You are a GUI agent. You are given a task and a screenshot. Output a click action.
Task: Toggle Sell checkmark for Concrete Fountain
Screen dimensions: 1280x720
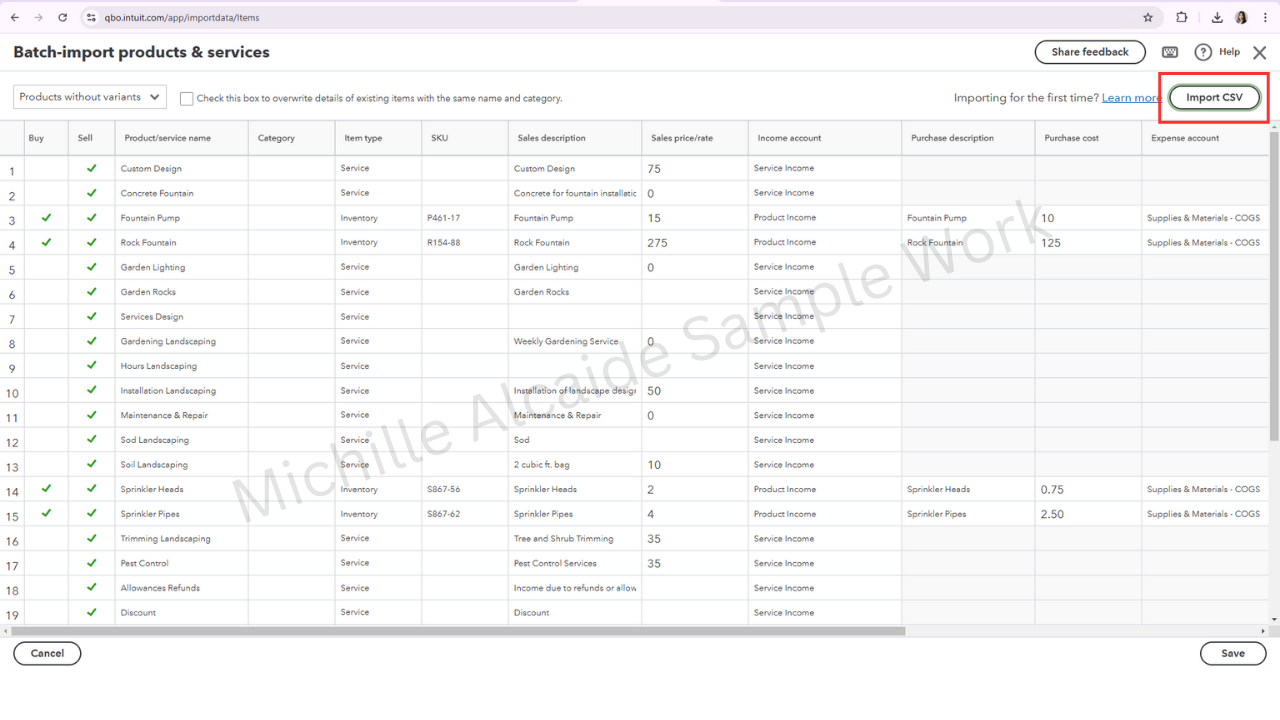[92, 193]
